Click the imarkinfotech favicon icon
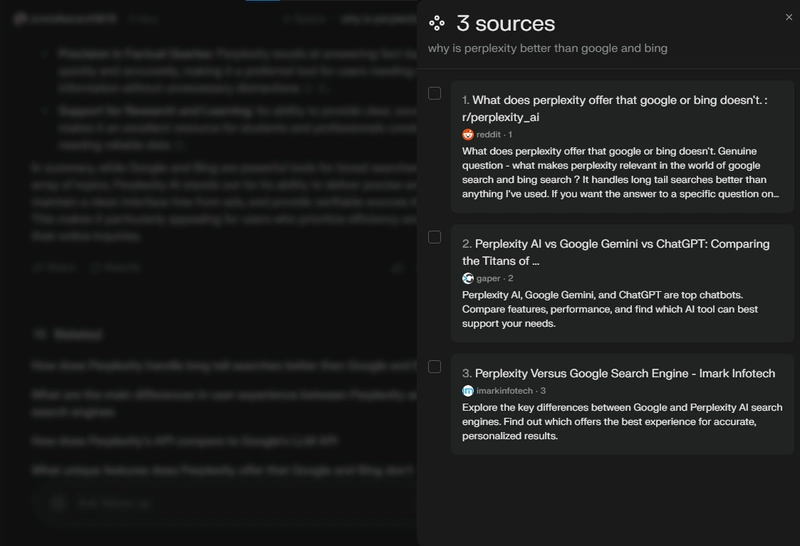 pyautogui.click(x=468, y=391)
